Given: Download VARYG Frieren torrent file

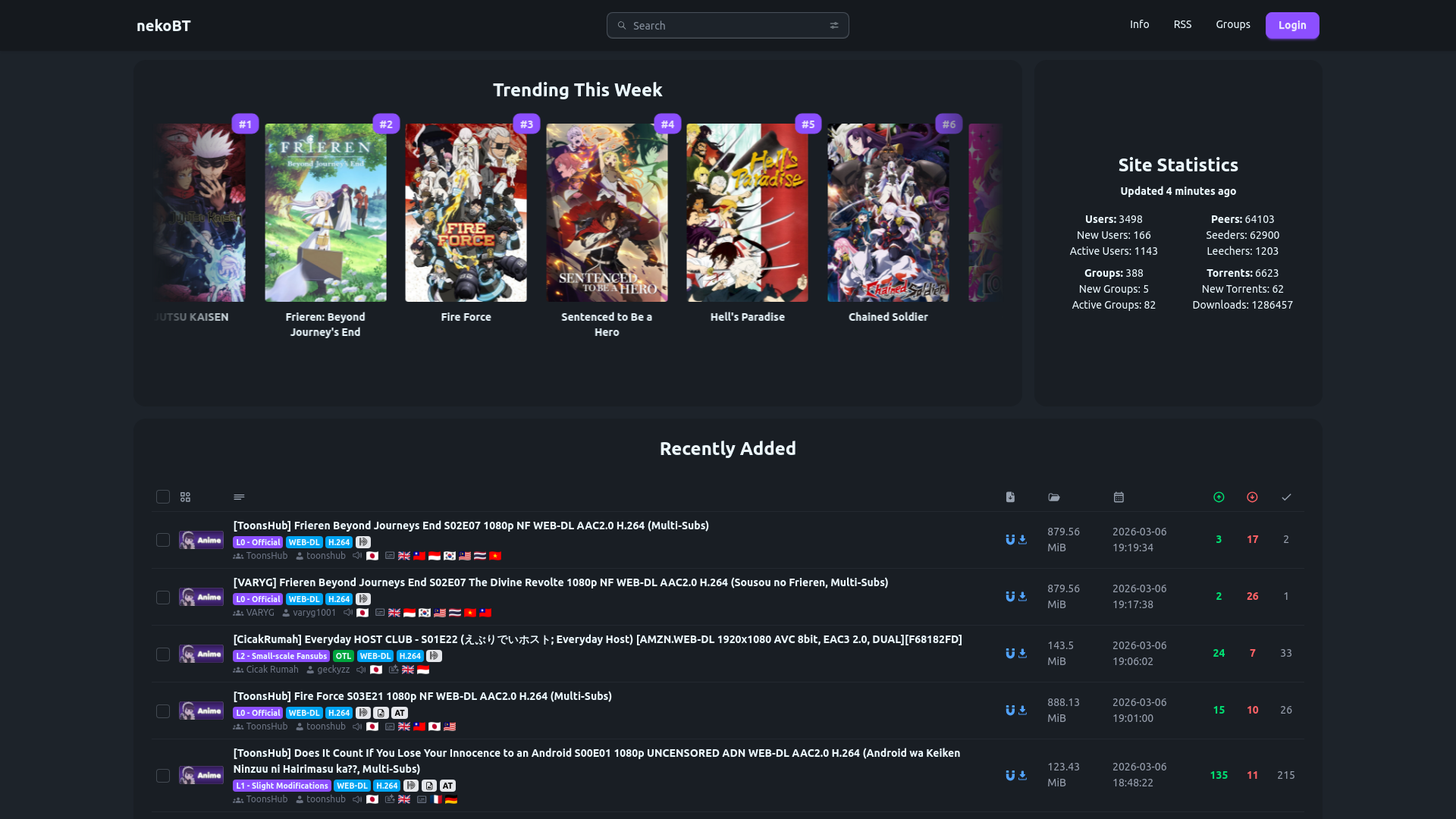Looking at the screenshot, I should pos(1022,597).
